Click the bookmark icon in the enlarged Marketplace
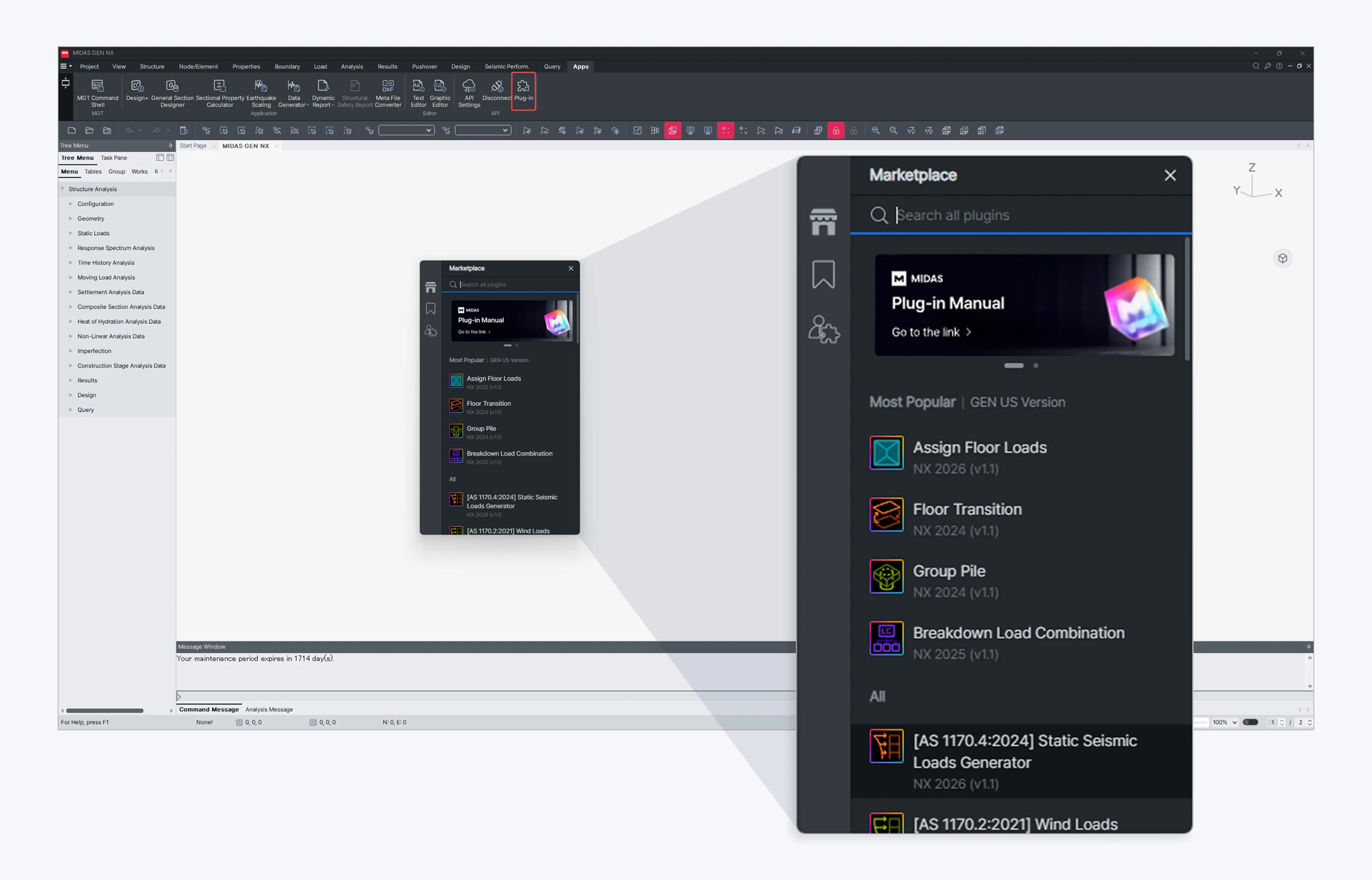 (x=823, y=275)
